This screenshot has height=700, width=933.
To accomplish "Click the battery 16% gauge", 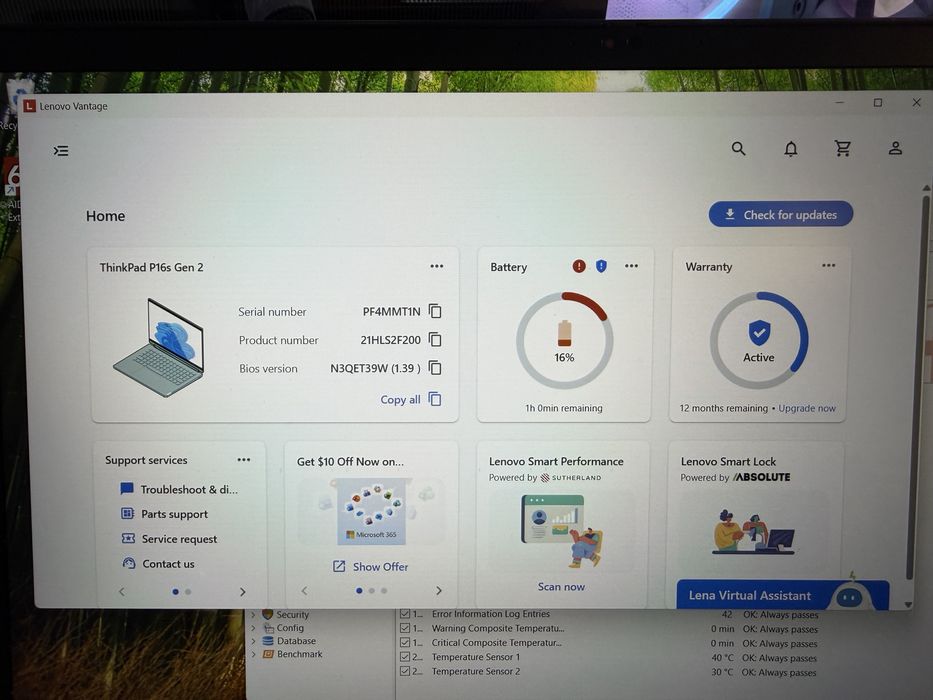I will (x=564, y=340).
